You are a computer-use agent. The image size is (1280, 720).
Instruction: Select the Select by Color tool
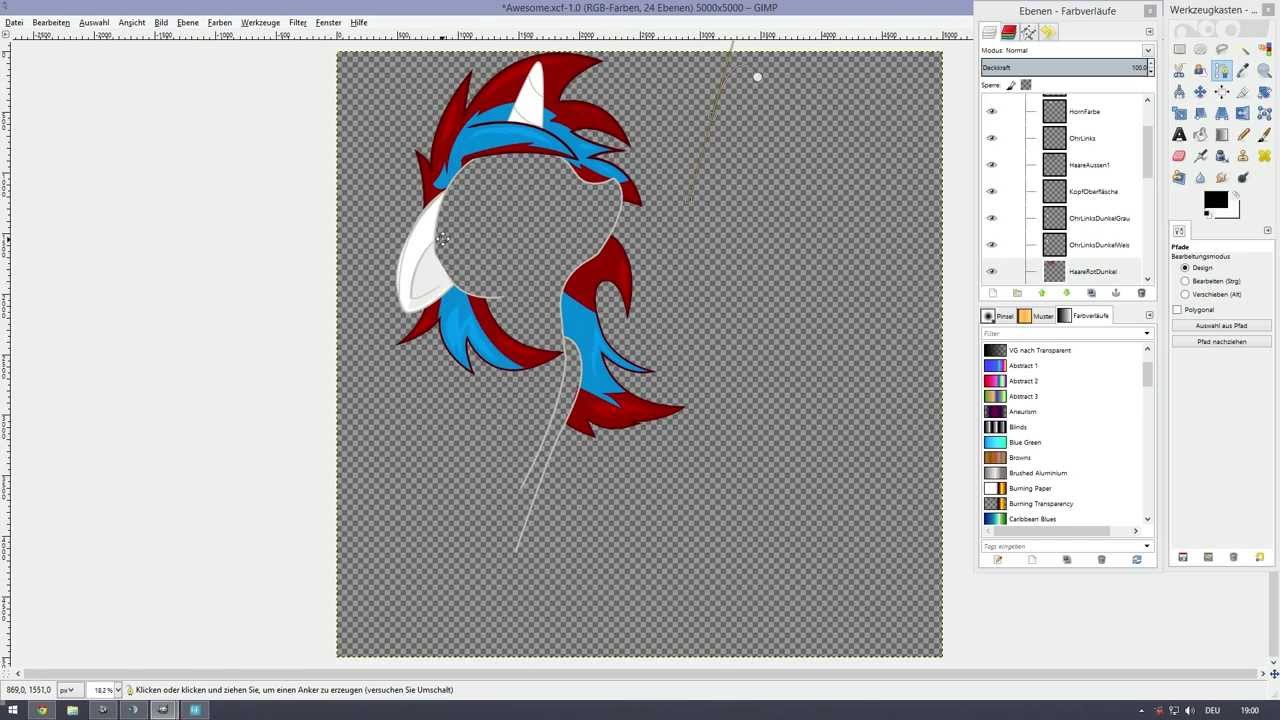click(1265, 49)
